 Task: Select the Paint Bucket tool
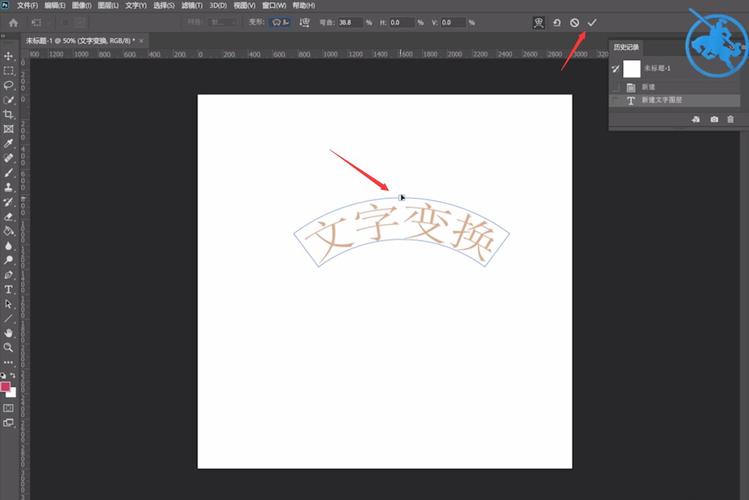point(9,231)
